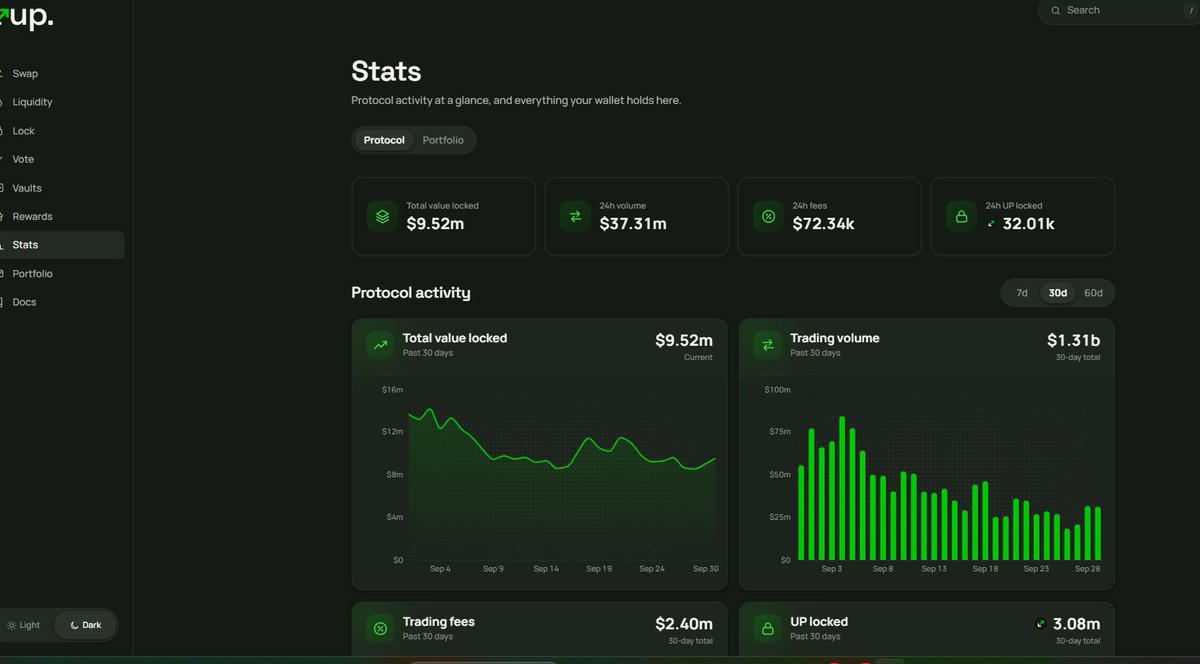This screenshot has width=1200, height=664.
Task: Click the sun icon in theme switcher
Action: [11, 625]
